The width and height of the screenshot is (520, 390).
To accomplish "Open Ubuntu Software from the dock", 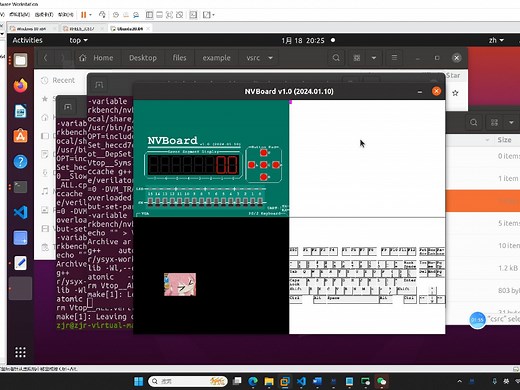I will (20, 136).
